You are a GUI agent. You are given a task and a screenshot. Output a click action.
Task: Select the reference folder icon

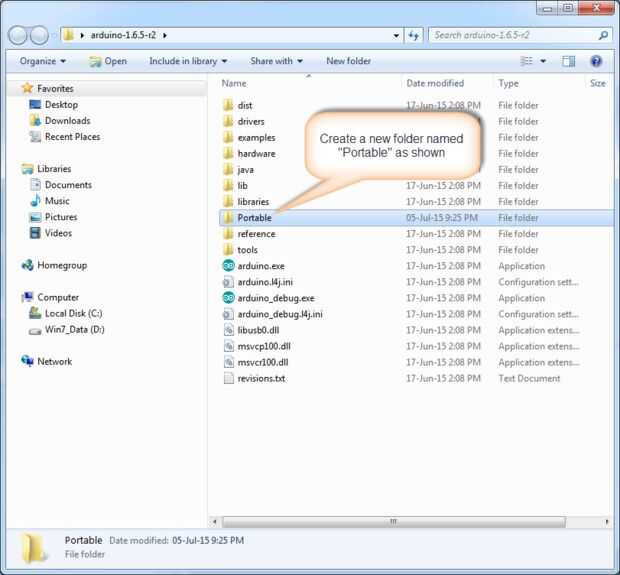228,234
